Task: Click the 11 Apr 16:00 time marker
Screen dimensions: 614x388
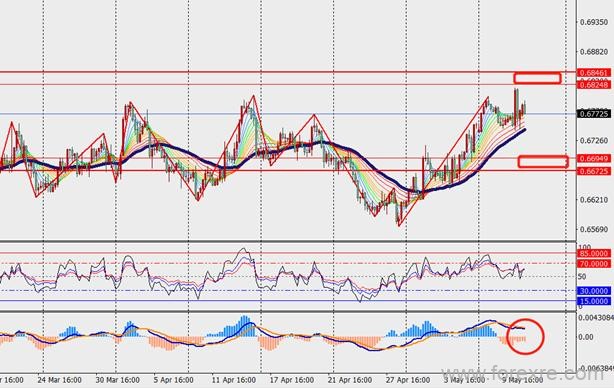Action: [x=234, y=380]
